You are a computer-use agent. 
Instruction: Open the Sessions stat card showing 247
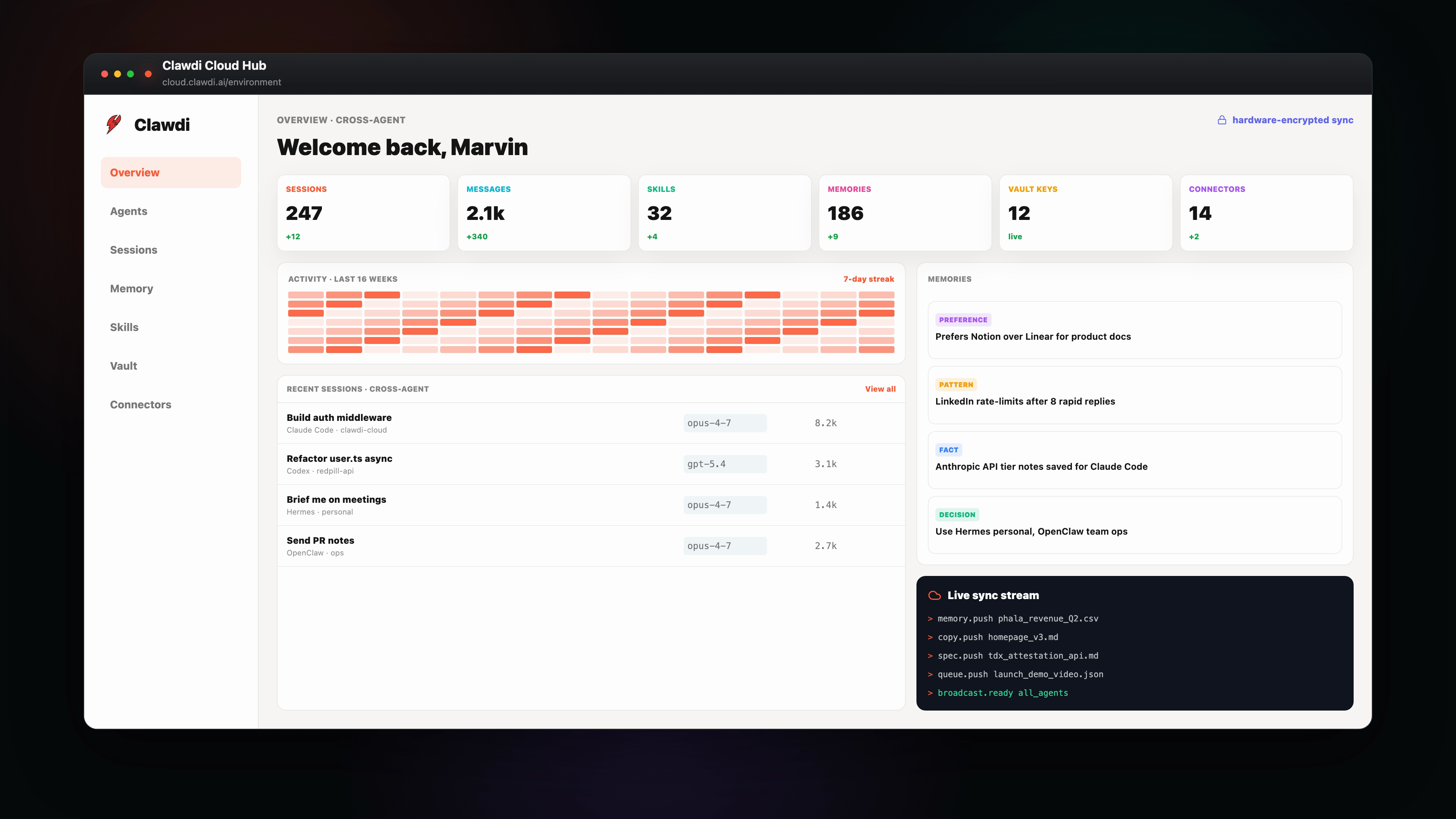364,212
